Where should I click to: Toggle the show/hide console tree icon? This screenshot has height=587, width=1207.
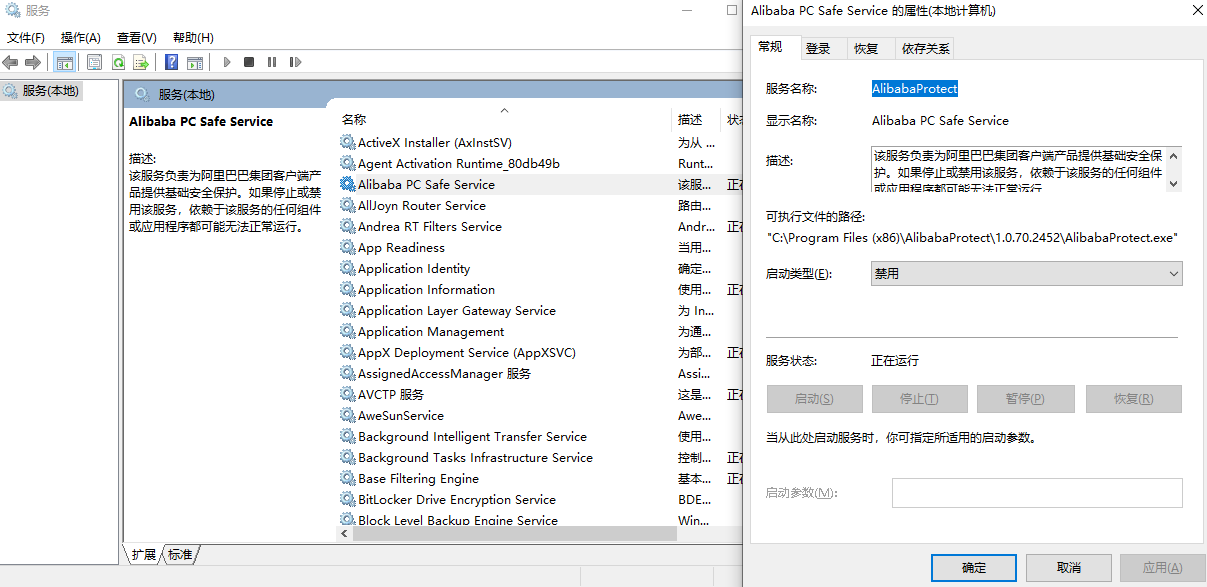(64, 62)
